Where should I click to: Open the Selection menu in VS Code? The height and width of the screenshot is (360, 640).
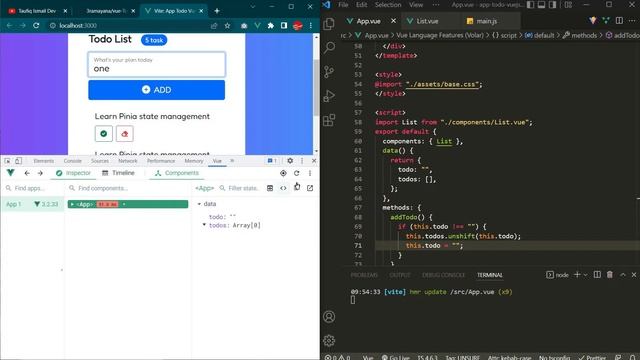click(x=388, y=5)
